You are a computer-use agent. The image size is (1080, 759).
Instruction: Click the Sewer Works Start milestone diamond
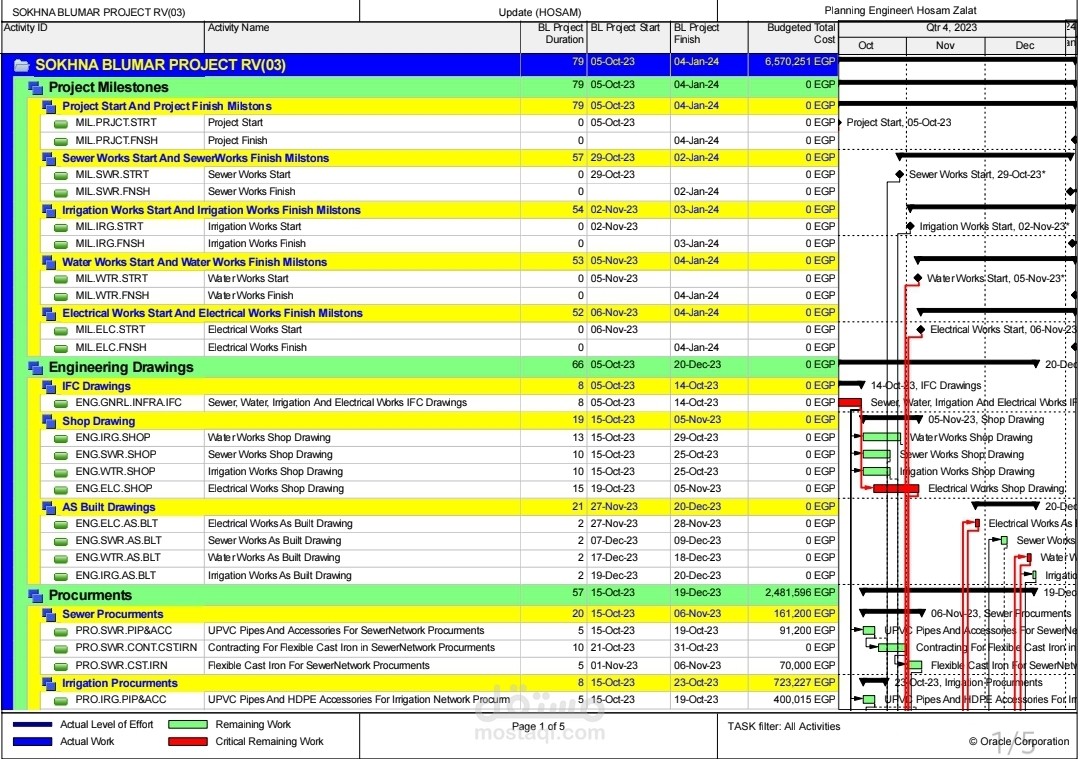click(x=899, y=174)
